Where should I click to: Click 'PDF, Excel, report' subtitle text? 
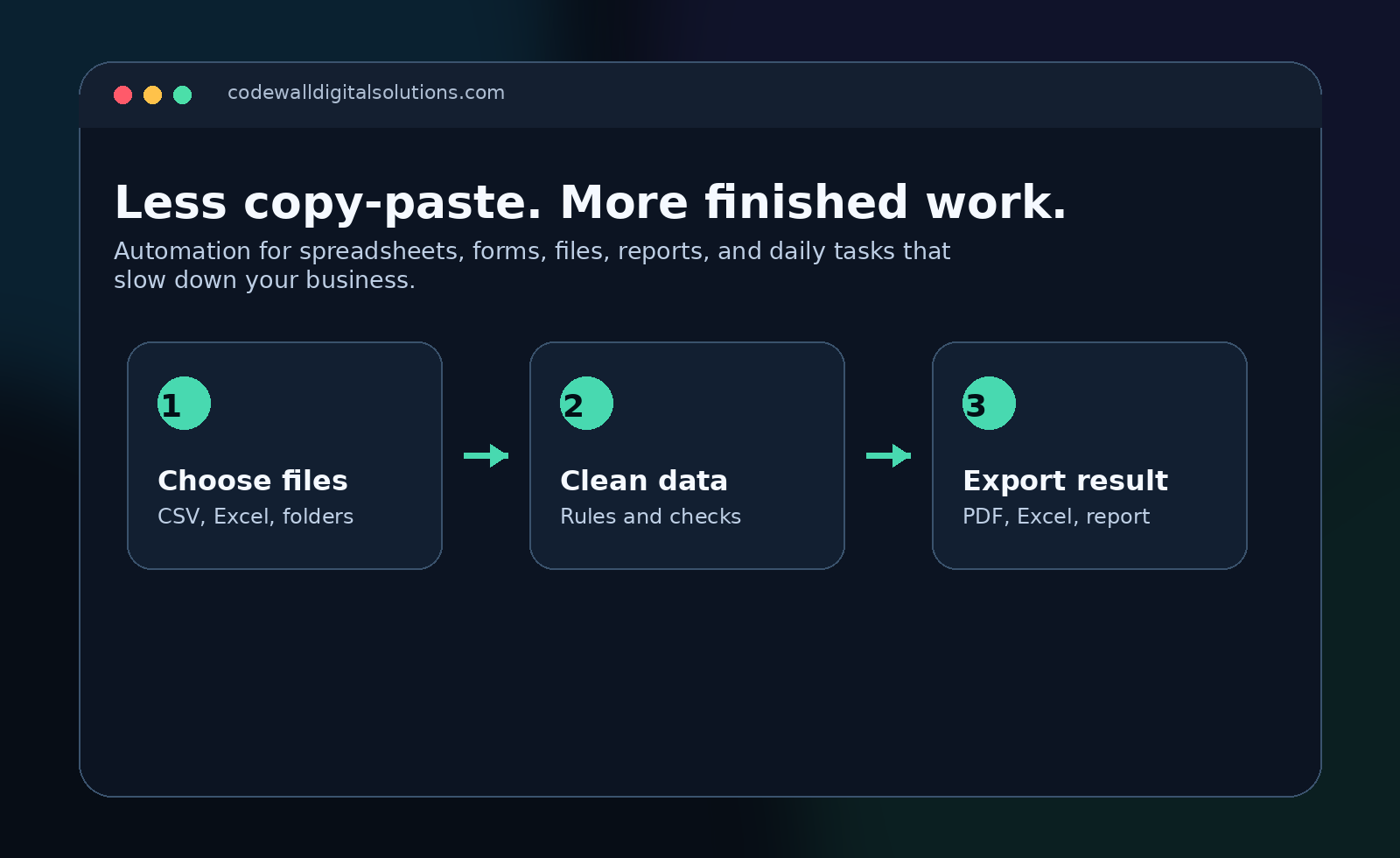[1056, 517]
